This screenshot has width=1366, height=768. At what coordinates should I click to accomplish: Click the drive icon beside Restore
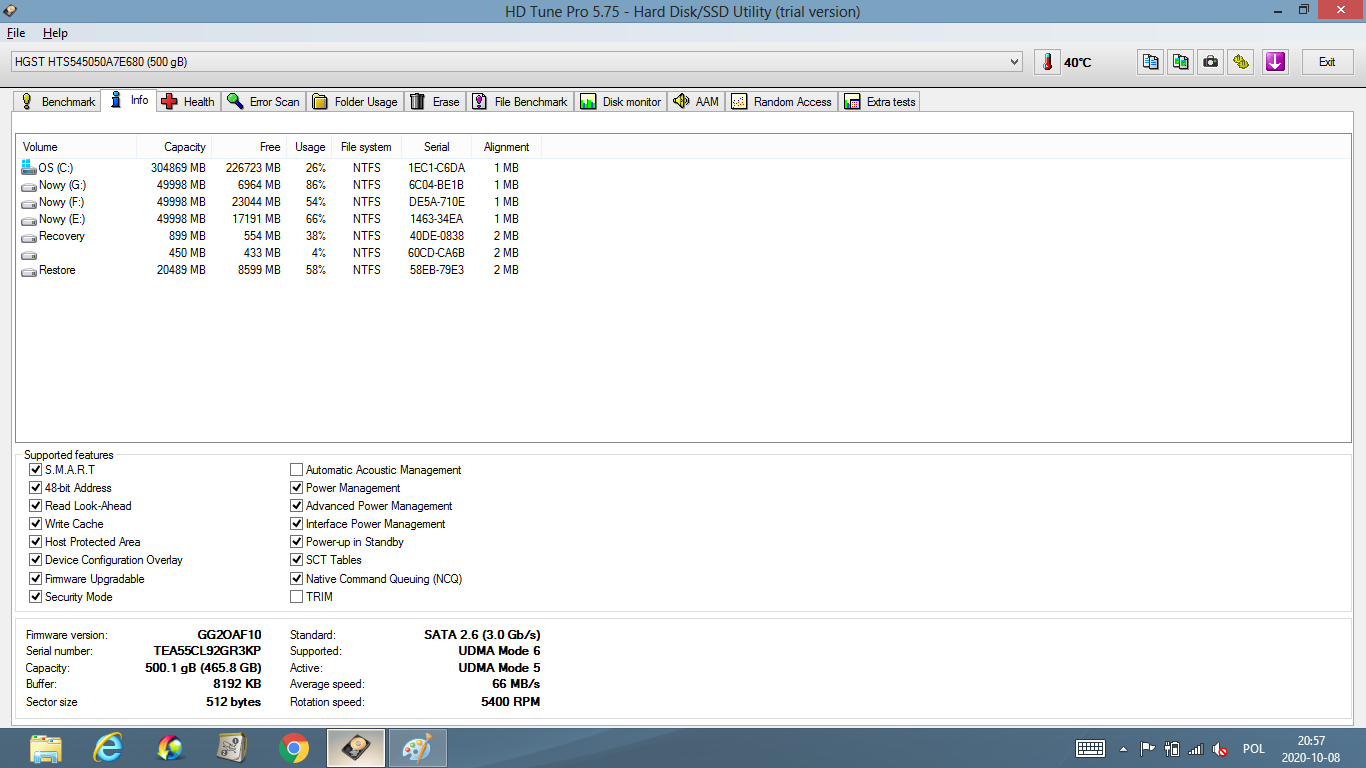coord(29,270)
